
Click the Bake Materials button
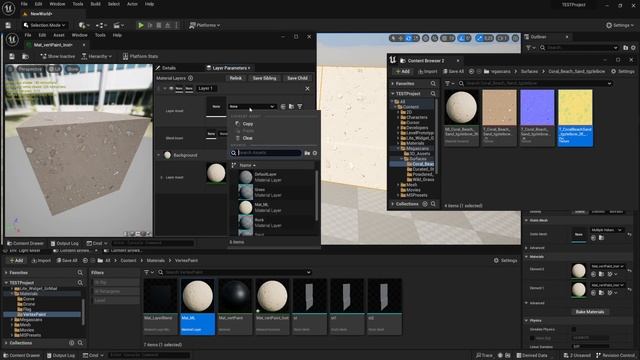(x=590, y=312)
